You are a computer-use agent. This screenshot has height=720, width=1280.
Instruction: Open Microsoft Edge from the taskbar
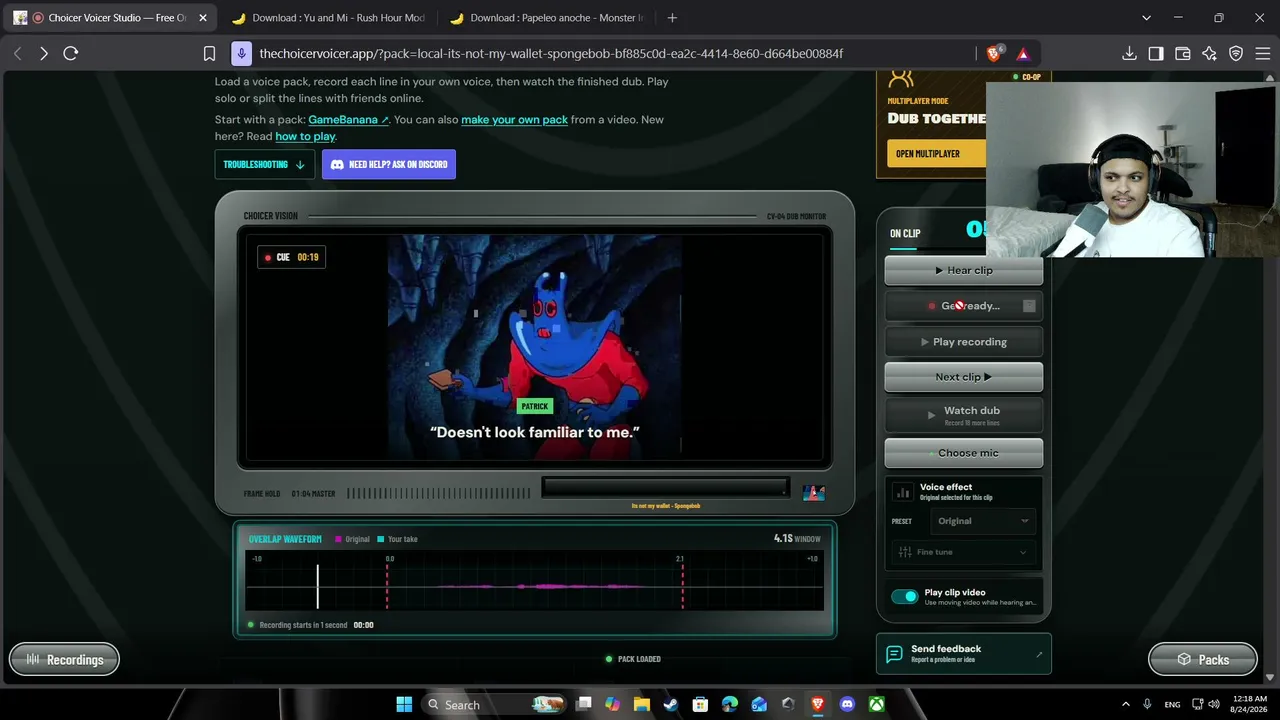click(x=729, y=704)
